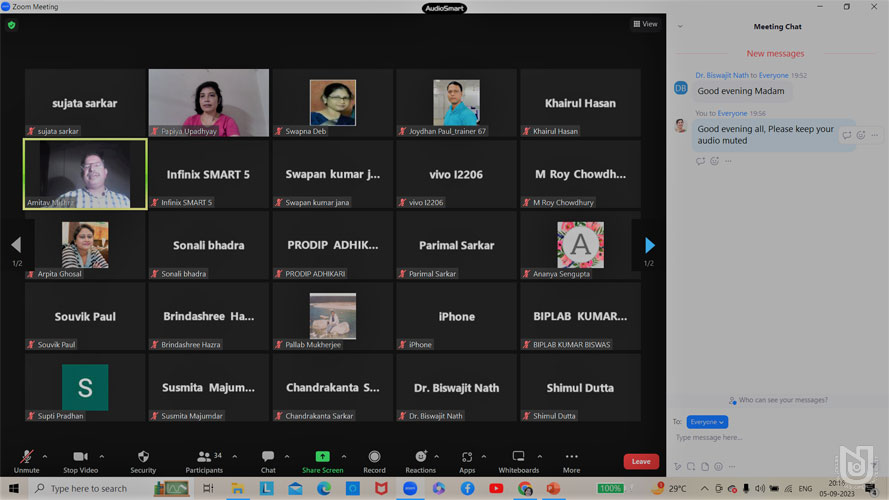This screenshot has width=889, height=500.
Task: Expand share options arrow beside Share Screen
Action: tap(344, 456)
